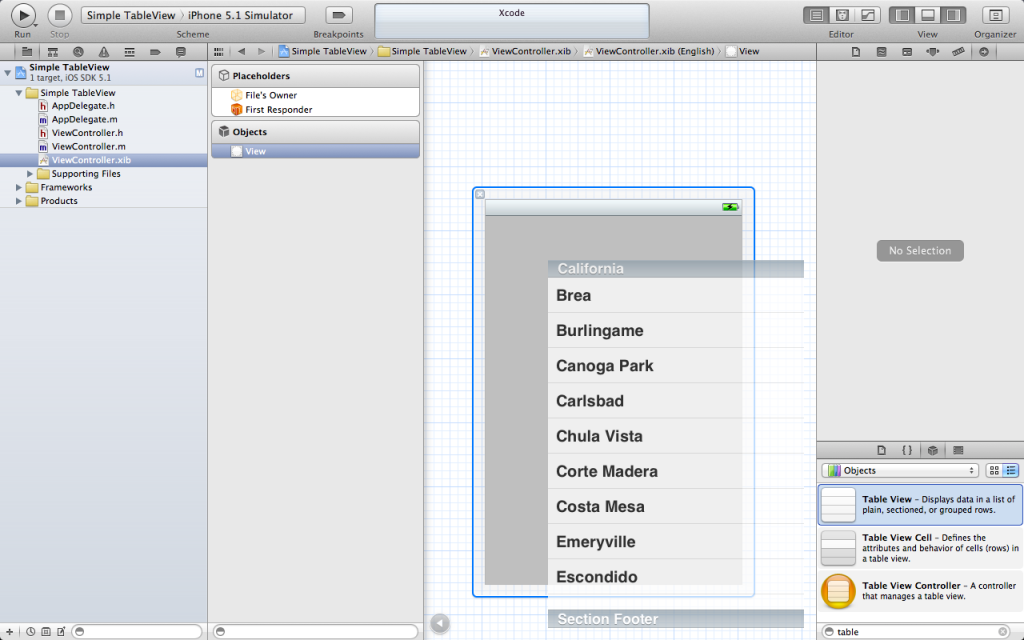The width and height of the screenshot is (1024, 640).
Task: Click the Run button
Action: click(x=23, y=15)
